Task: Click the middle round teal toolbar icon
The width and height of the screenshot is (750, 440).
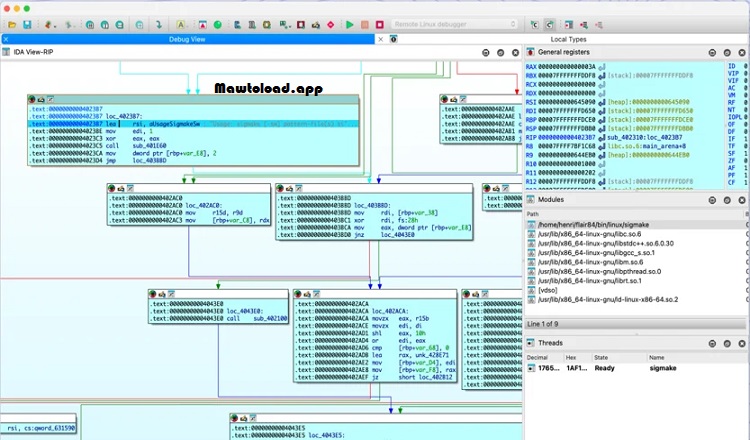Action: click(105, 24)
